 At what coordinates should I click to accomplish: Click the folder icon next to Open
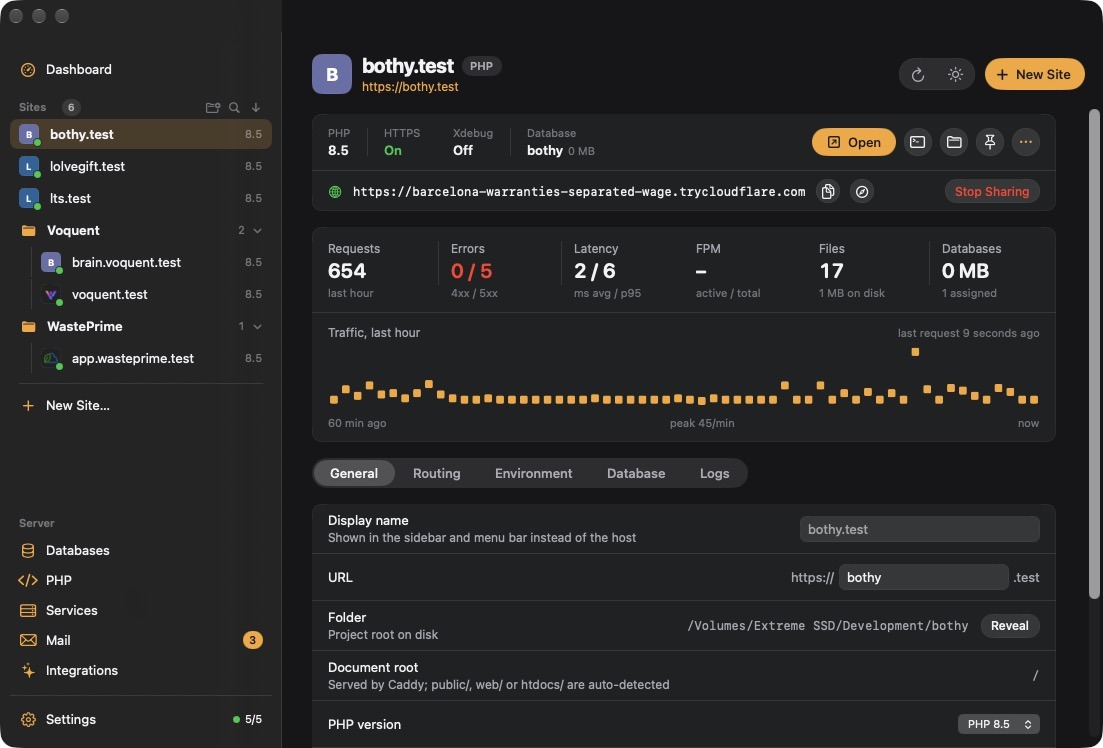point(954,142)
